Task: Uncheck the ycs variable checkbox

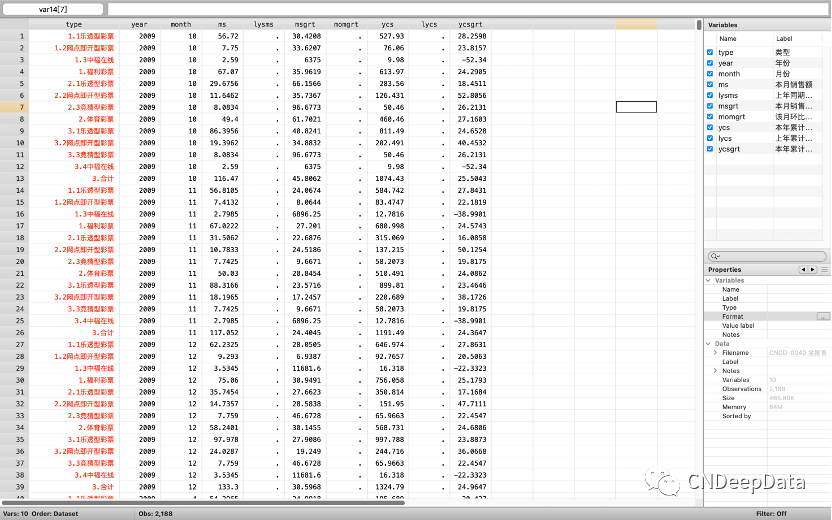Action: tap(710, 127)
